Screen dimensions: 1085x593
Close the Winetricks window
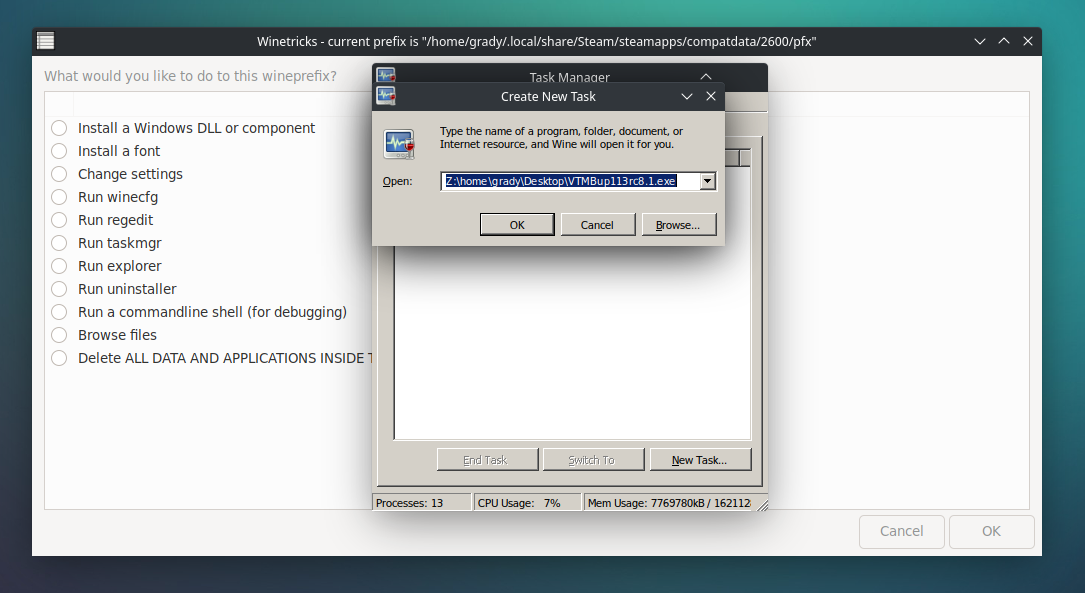tap(1028, 42)
